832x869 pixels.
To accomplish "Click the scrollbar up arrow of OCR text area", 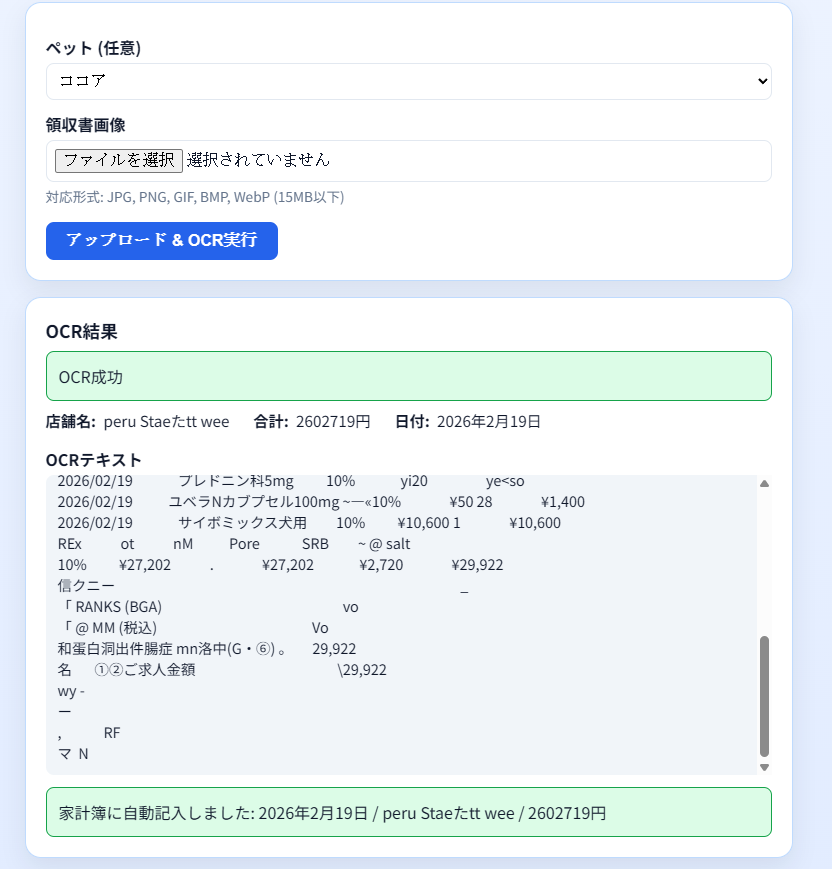I will point(764,482).
